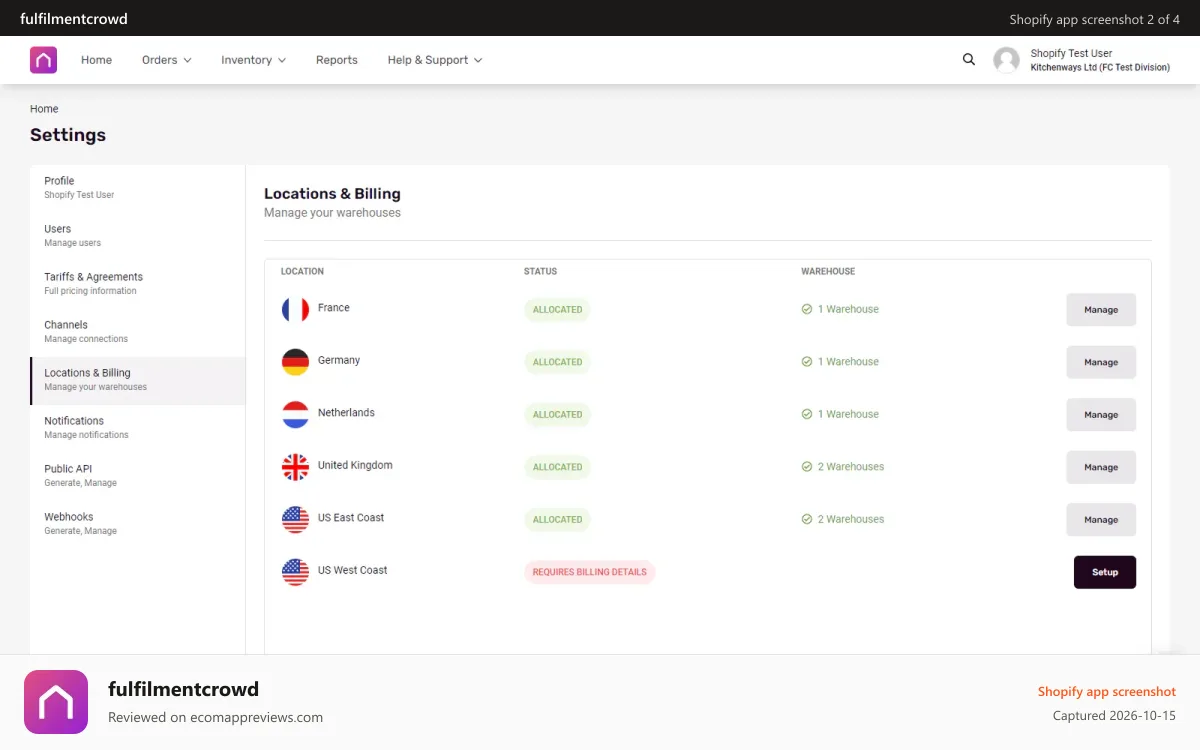Click Setup for US West Coast
Viewport: 1200px width, 750px height.
(x=1105, y=572)
